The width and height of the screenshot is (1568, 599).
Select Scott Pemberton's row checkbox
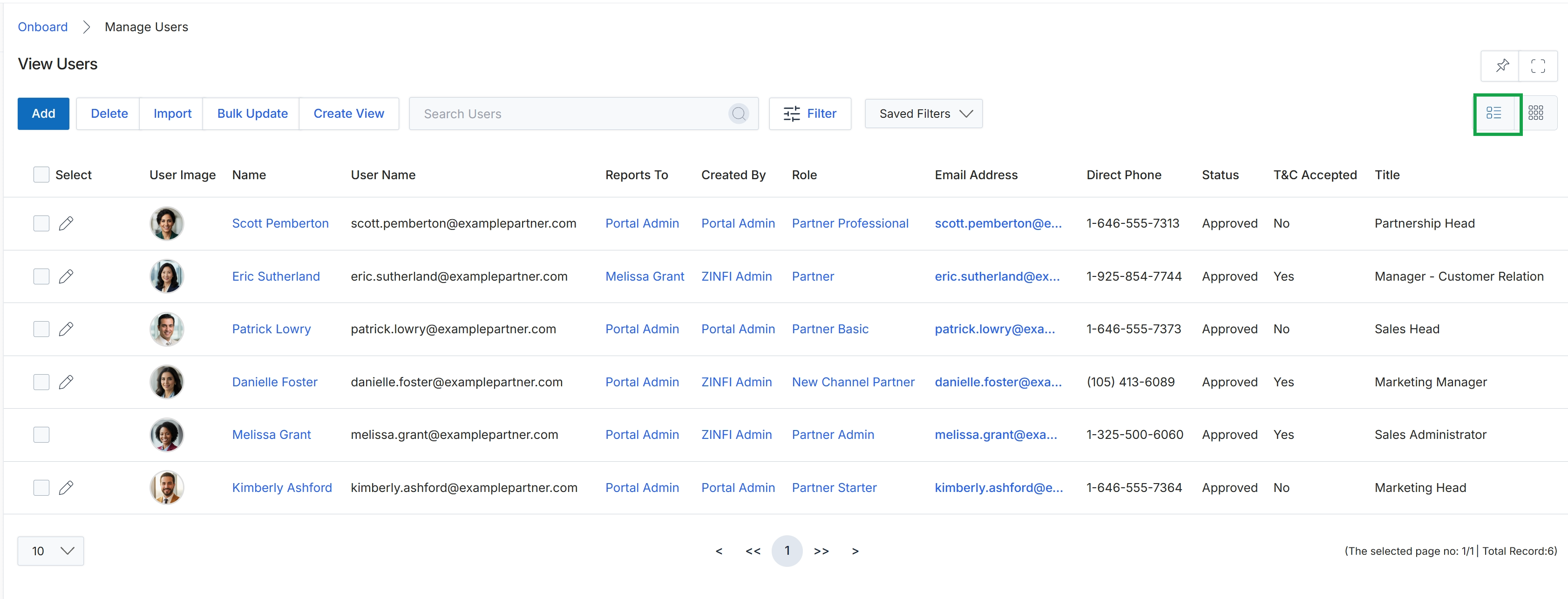coord(41,224)
